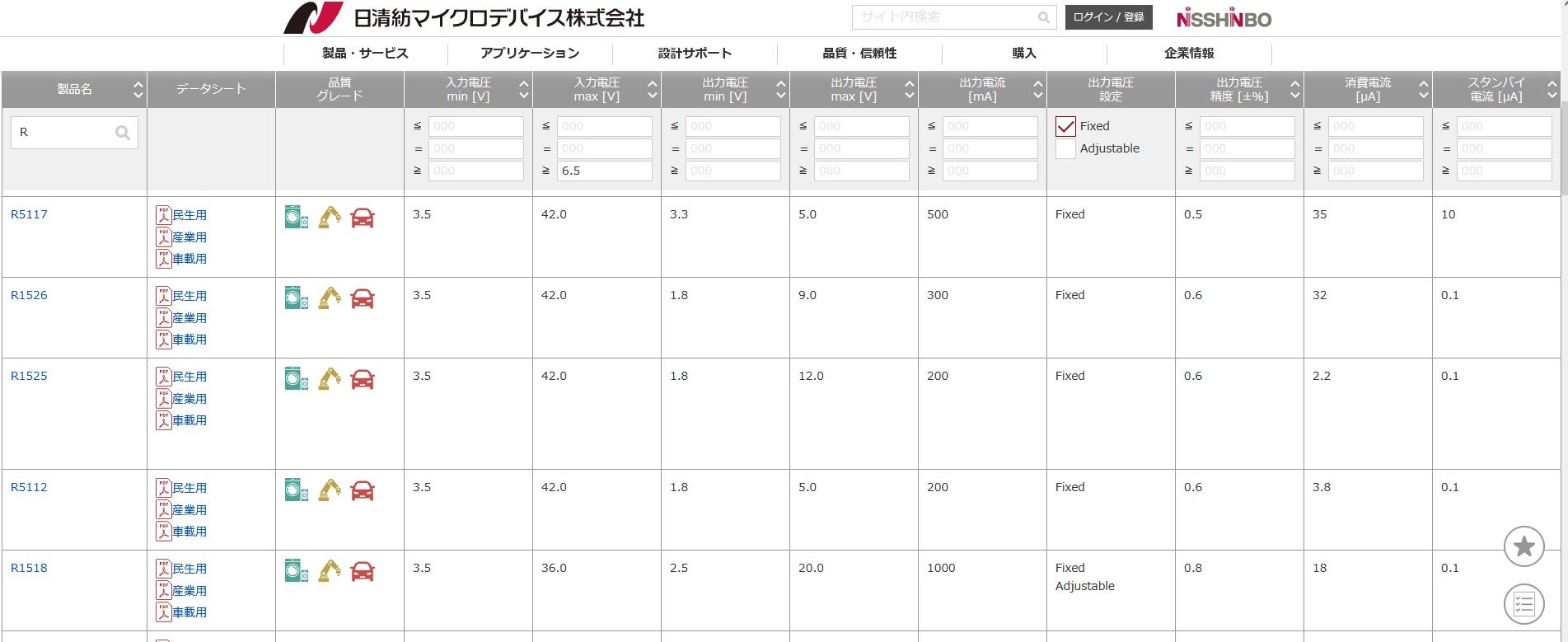Sort by 入力電圧 min [V] column
The width and height of the screenshot is (1568, 642).
coord(524,89)
